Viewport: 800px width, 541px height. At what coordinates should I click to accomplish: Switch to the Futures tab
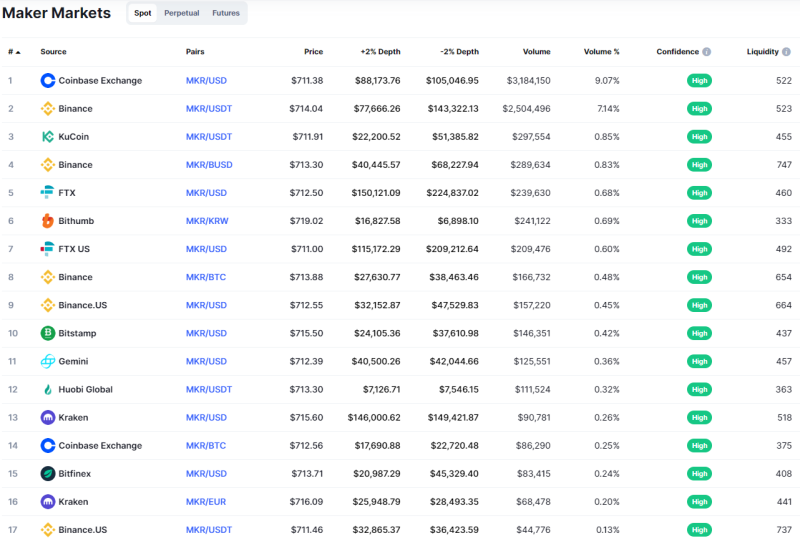click(x=226, y=13)
